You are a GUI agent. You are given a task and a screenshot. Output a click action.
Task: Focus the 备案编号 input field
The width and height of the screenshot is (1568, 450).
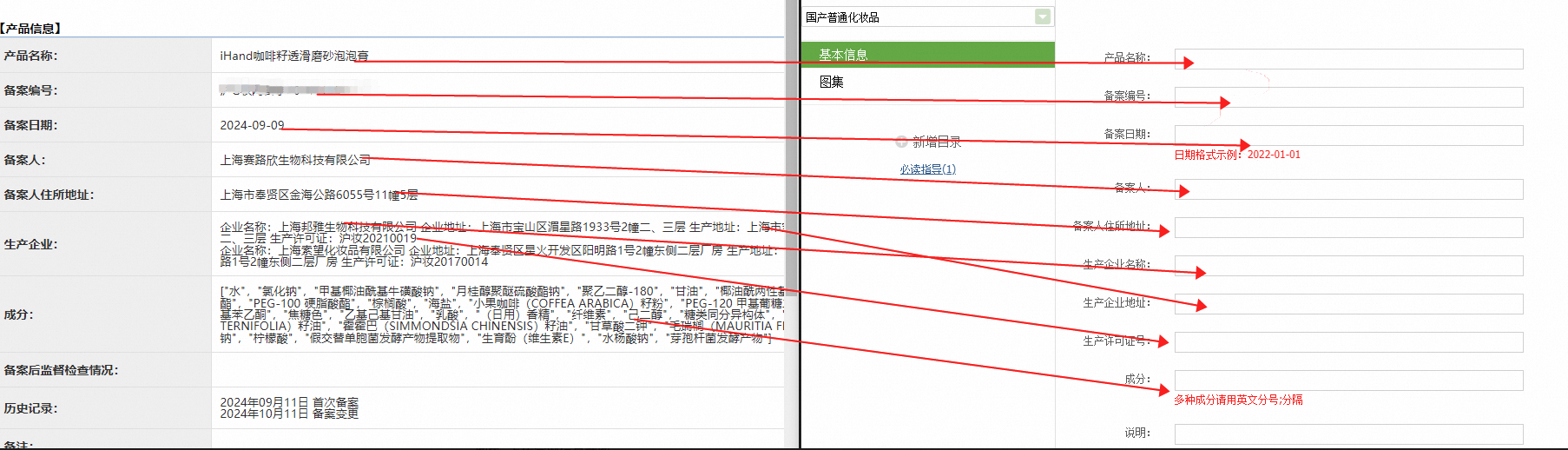pyautogui.click(x=1348, y=96)
